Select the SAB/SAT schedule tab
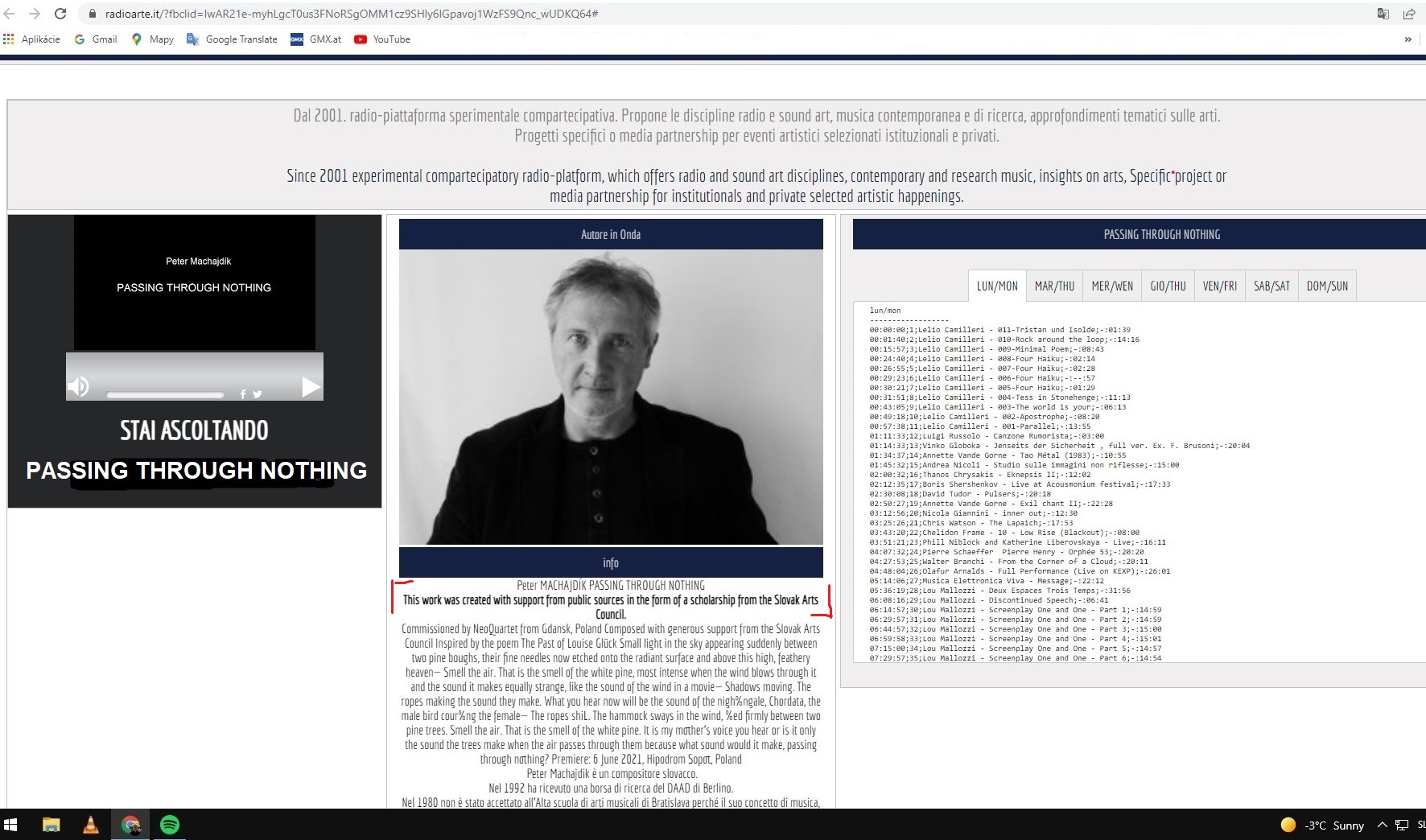 coord(1271,286)
